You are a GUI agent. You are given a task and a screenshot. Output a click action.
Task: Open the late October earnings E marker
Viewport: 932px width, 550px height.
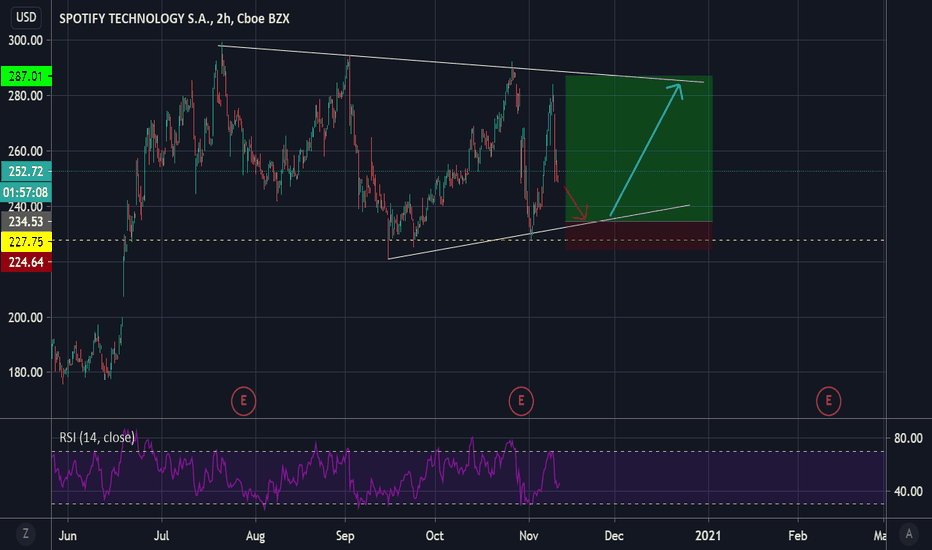point(521,401)
